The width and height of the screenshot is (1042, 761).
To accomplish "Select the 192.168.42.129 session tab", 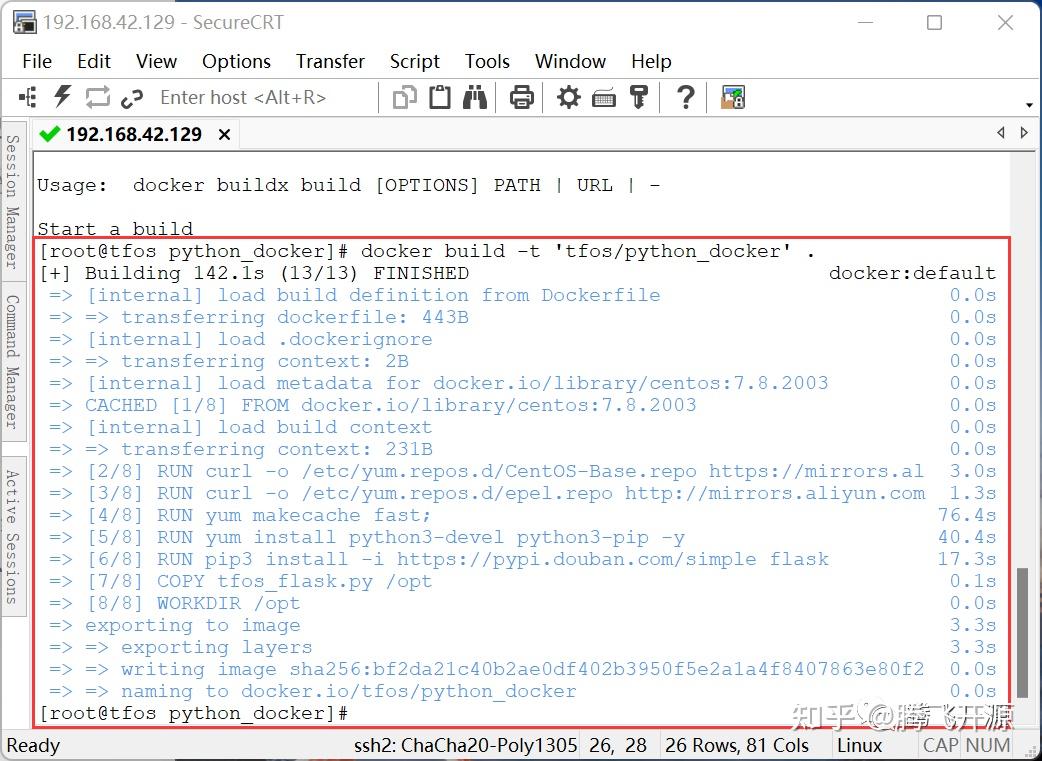I will pyautogui.click(x=135, y=133).
